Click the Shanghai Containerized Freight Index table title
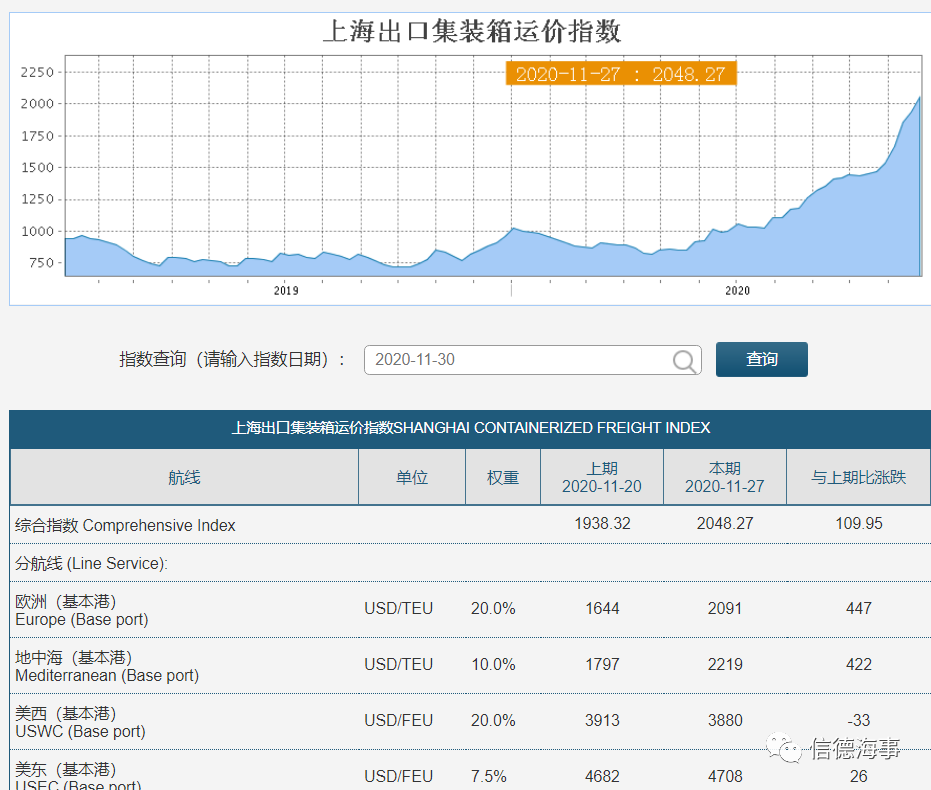Screen dimensions: 931x790 coord(471,428)
